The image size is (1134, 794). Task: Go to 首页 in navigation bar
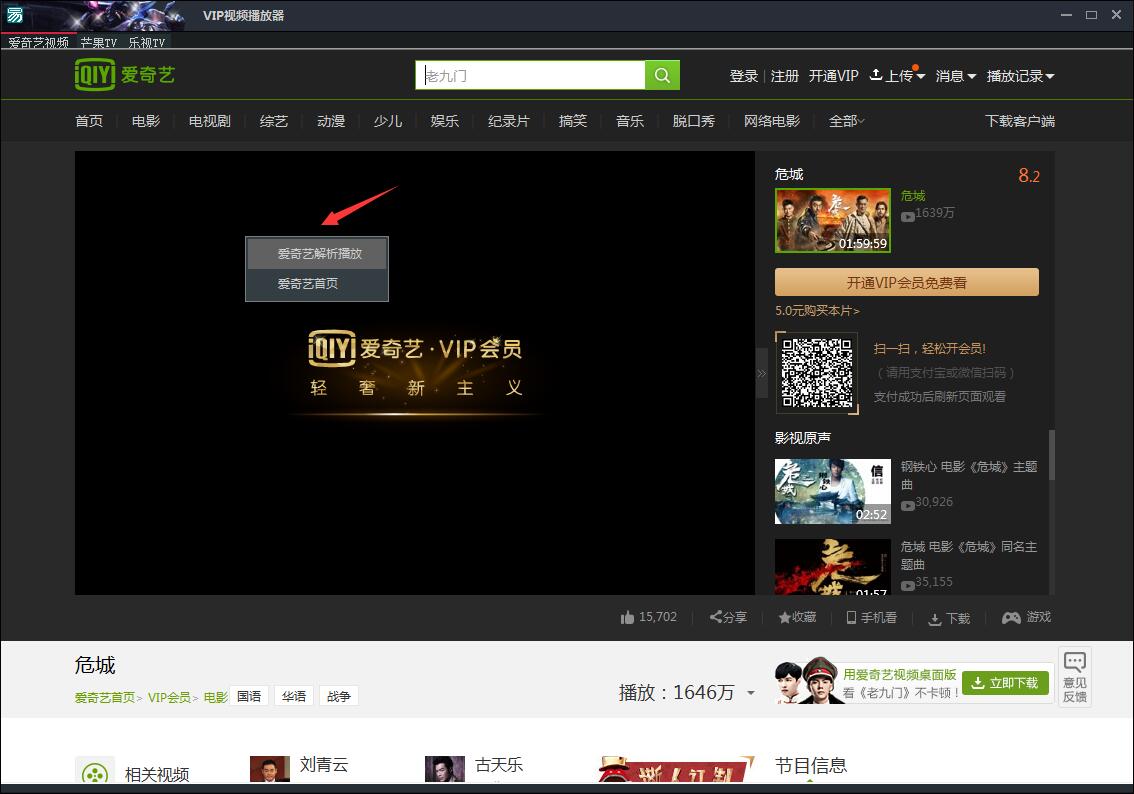click(x=89, y=121)
